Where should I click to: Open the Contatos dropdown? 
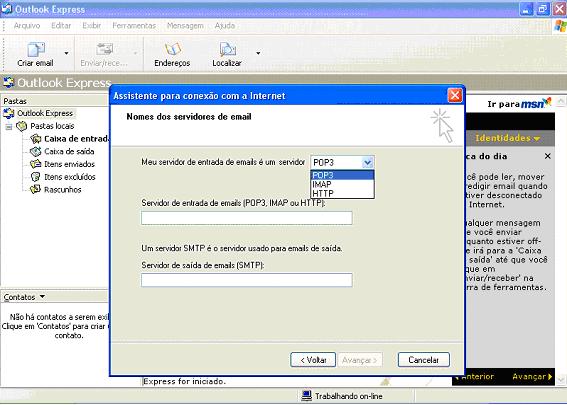tap(42, 297)
